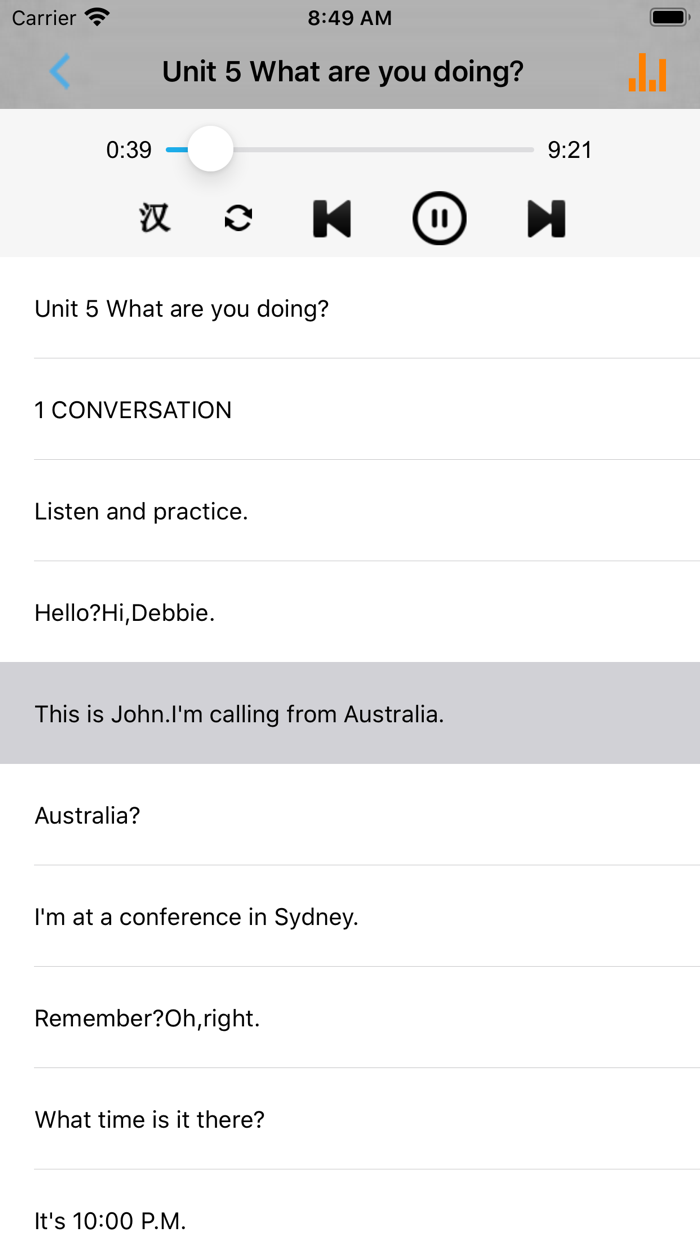Play the line "Hello?Hi,Debbie."
Viewport: 700px width, 1244px height.
[125, 613]
